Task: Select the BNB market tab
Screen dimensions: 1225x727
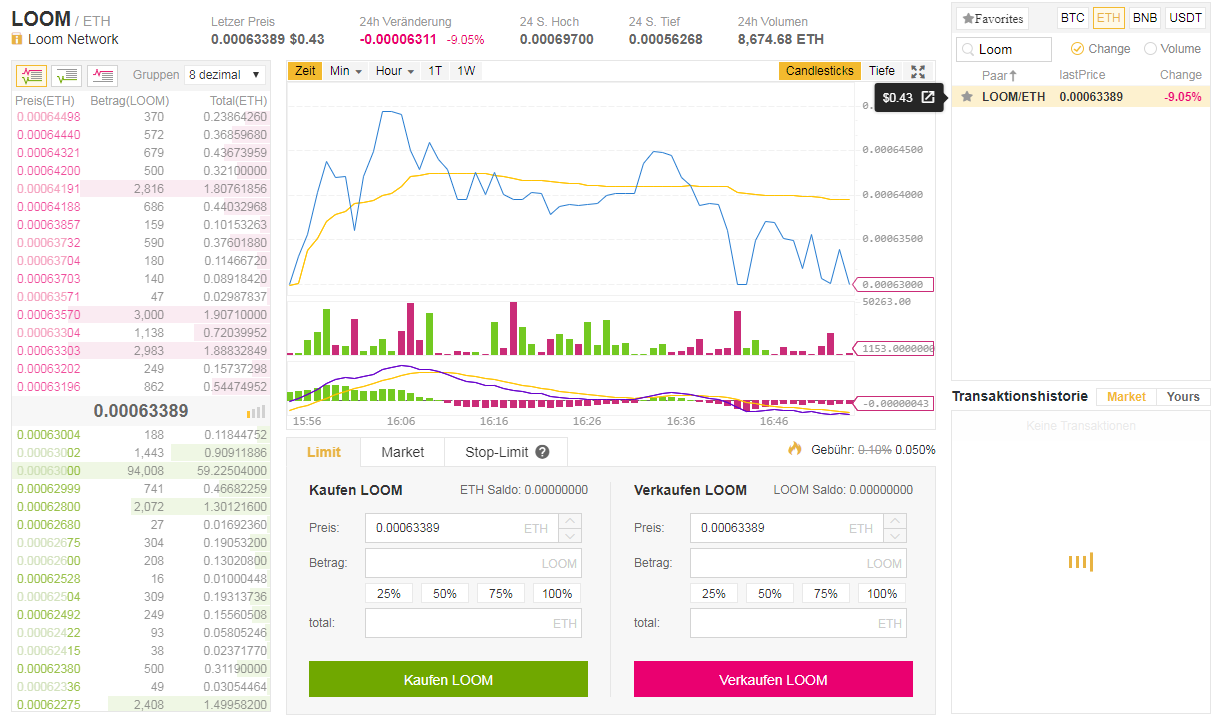Action: (x=1145, y=18)
